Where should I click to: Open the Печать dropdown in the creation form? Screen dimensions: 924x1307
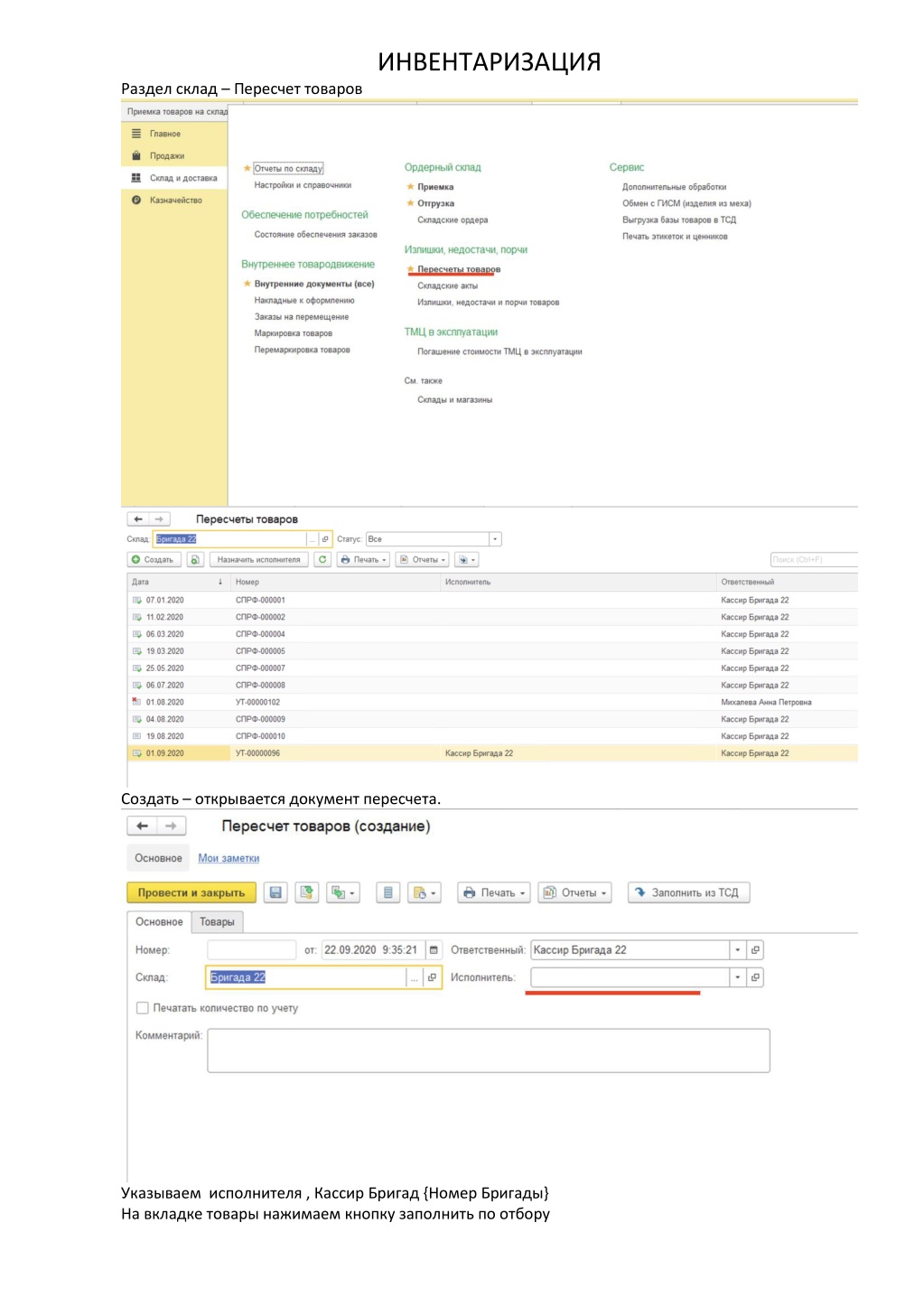coord(495,892)
